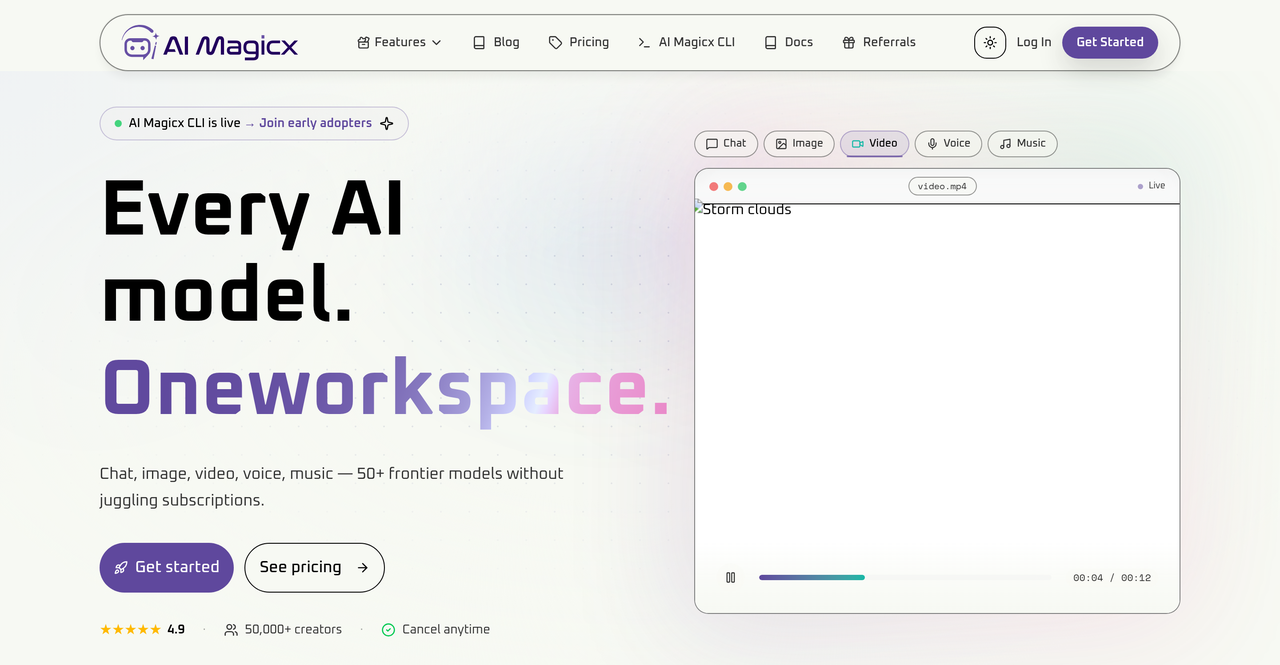The image size is (1280, 665).
Task: Click the 50,000+ creators text
Action: tap(293, 629)
